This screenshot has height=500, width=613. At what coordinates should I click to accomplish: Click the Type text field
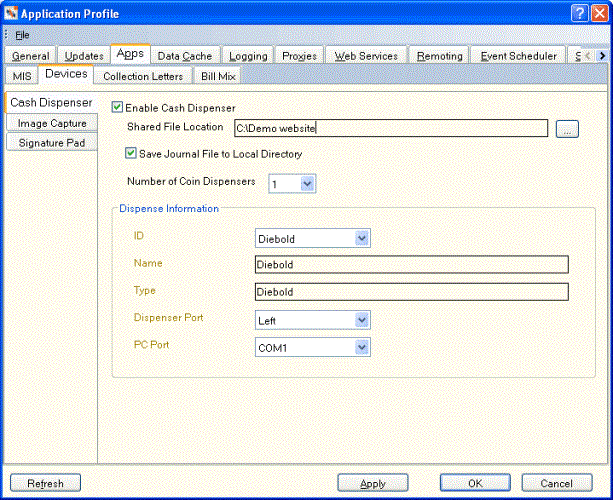pos(412,292)
